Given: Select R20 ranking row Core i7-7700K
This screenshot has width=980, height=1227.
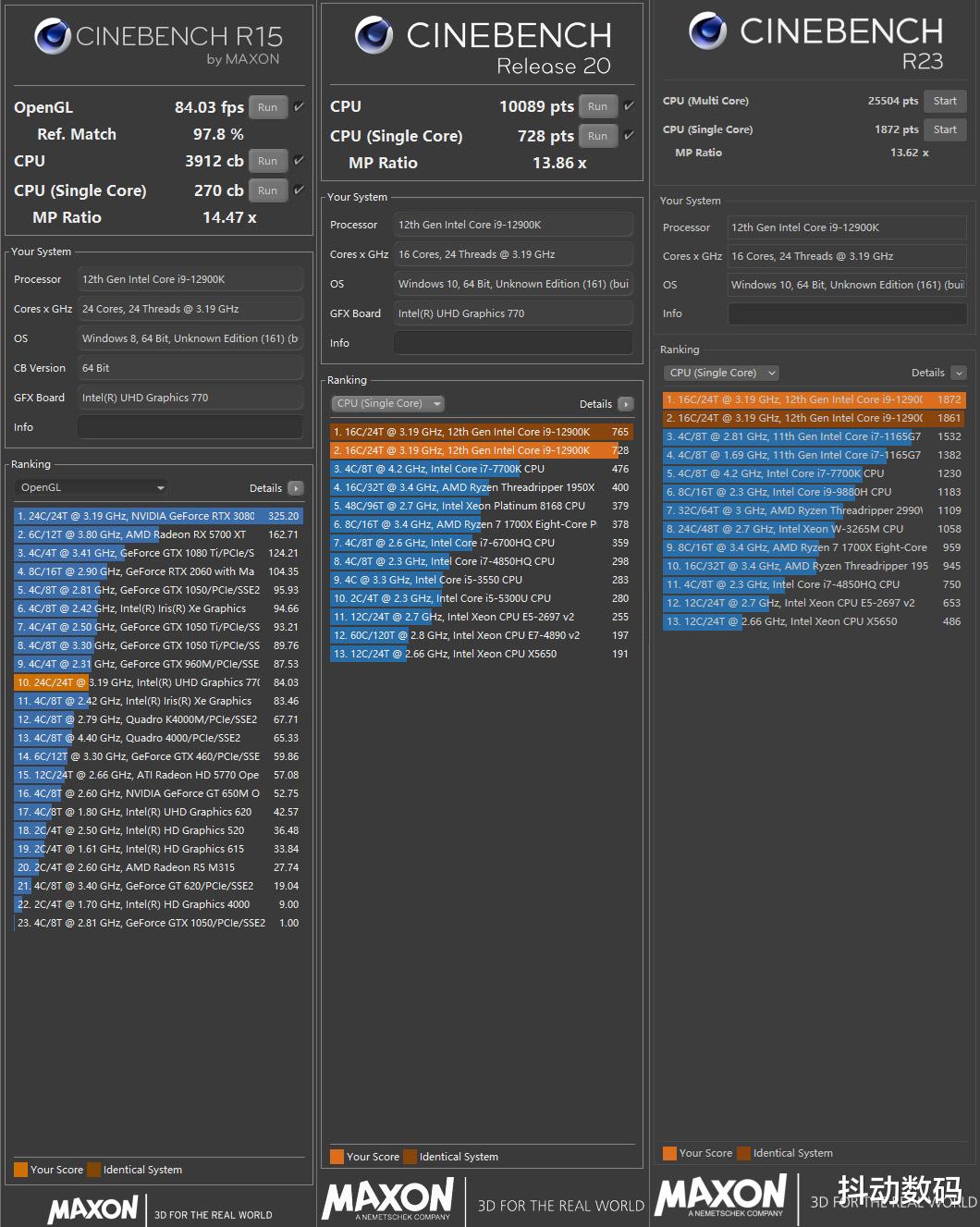Looking at the screenshot, I should (482, 469).
